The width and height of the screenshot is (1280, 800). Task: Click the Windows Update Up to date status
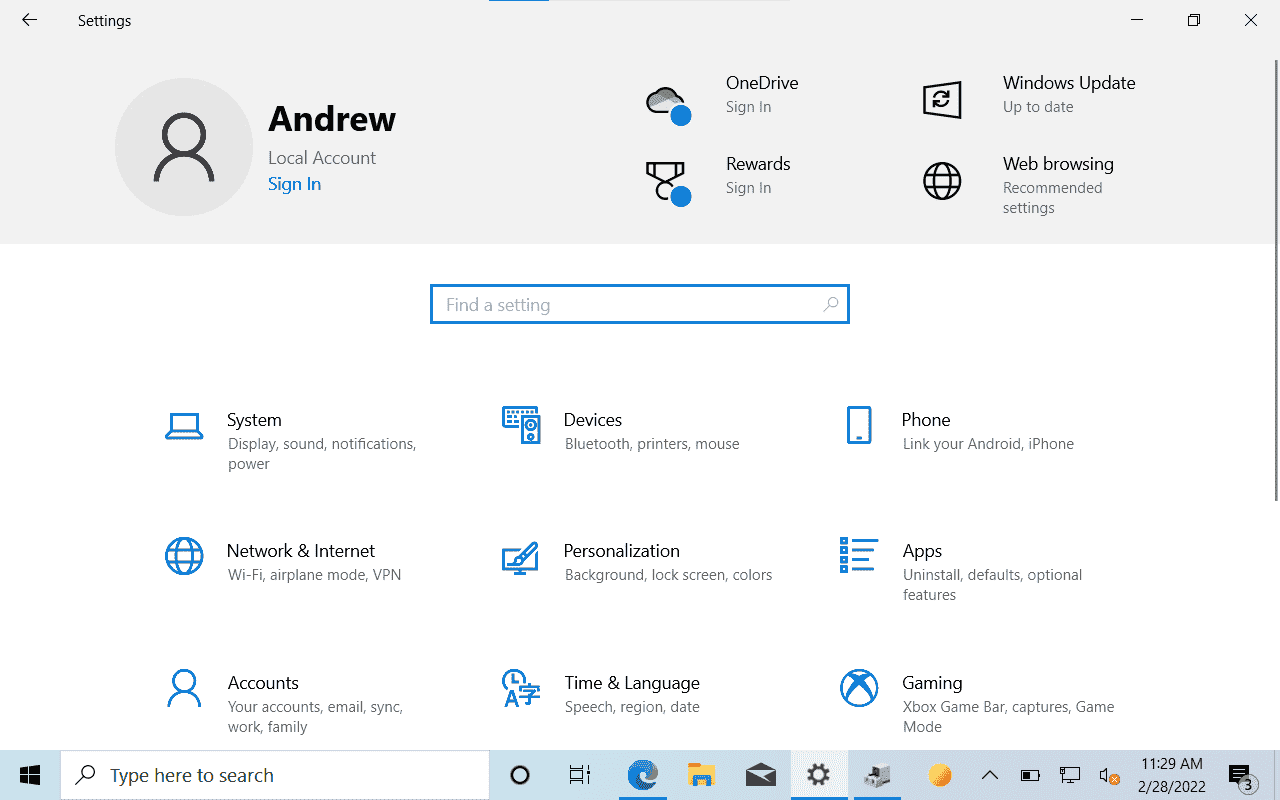pyautogui.click(x=1038, y=107)
